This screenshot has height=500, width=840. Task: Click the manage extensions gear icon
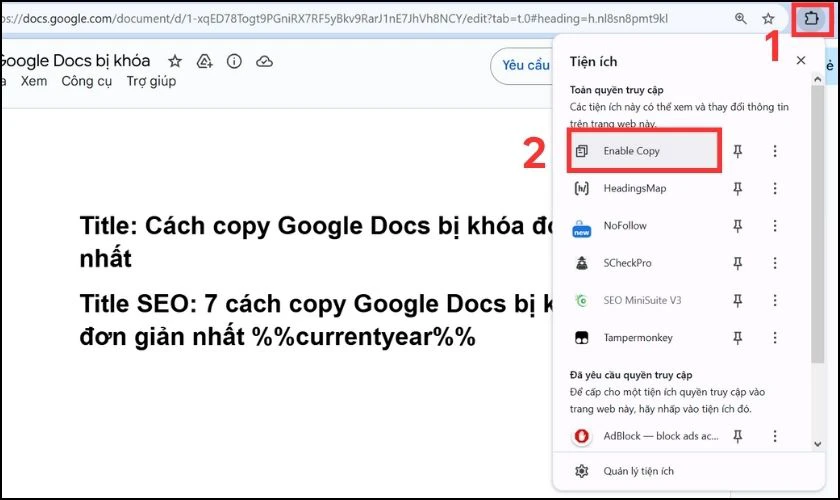(x=582, y=472)
